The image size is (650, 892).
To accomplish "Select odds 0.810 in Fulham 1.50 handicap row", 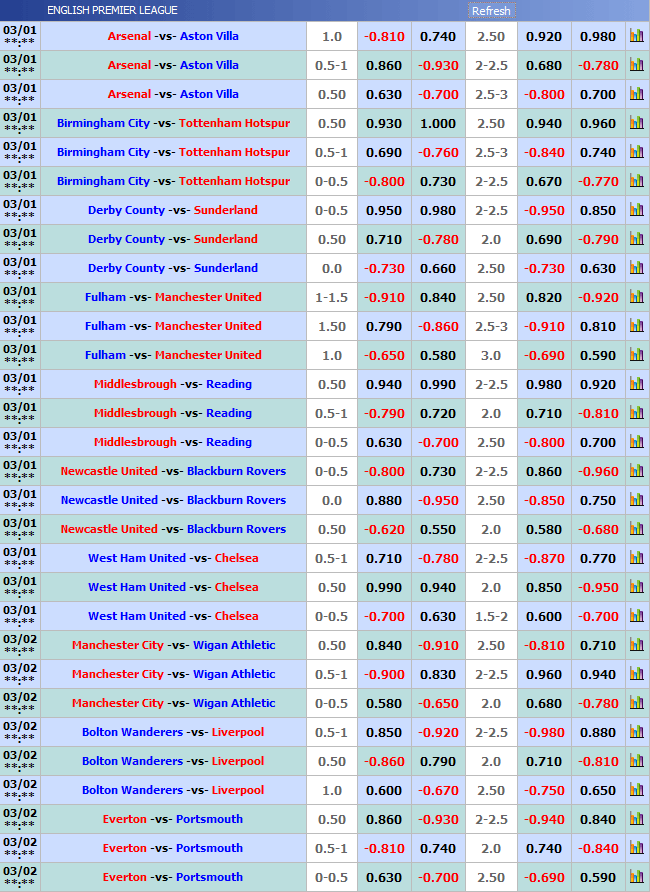I will [598, 327].
